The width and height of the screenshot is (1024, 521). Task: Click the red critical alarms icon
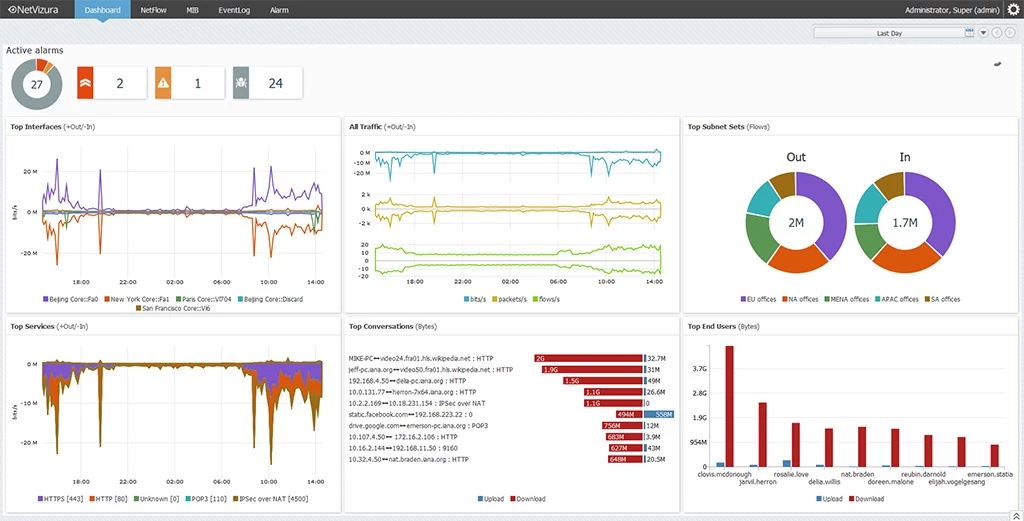[85, 84]
